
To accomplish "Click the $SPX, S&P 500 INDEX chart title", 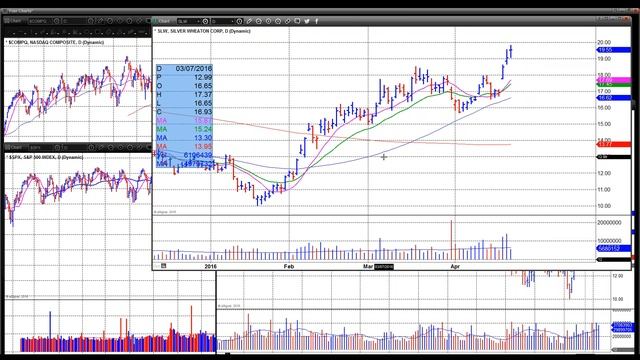I will 46,157.
